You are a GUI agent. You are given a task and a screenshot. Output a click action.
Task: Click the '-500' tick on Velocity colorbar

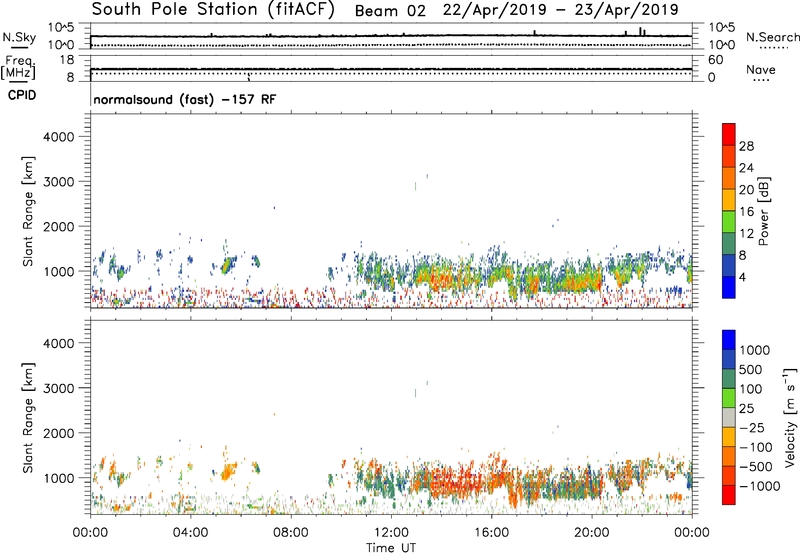tap(756, 467)
